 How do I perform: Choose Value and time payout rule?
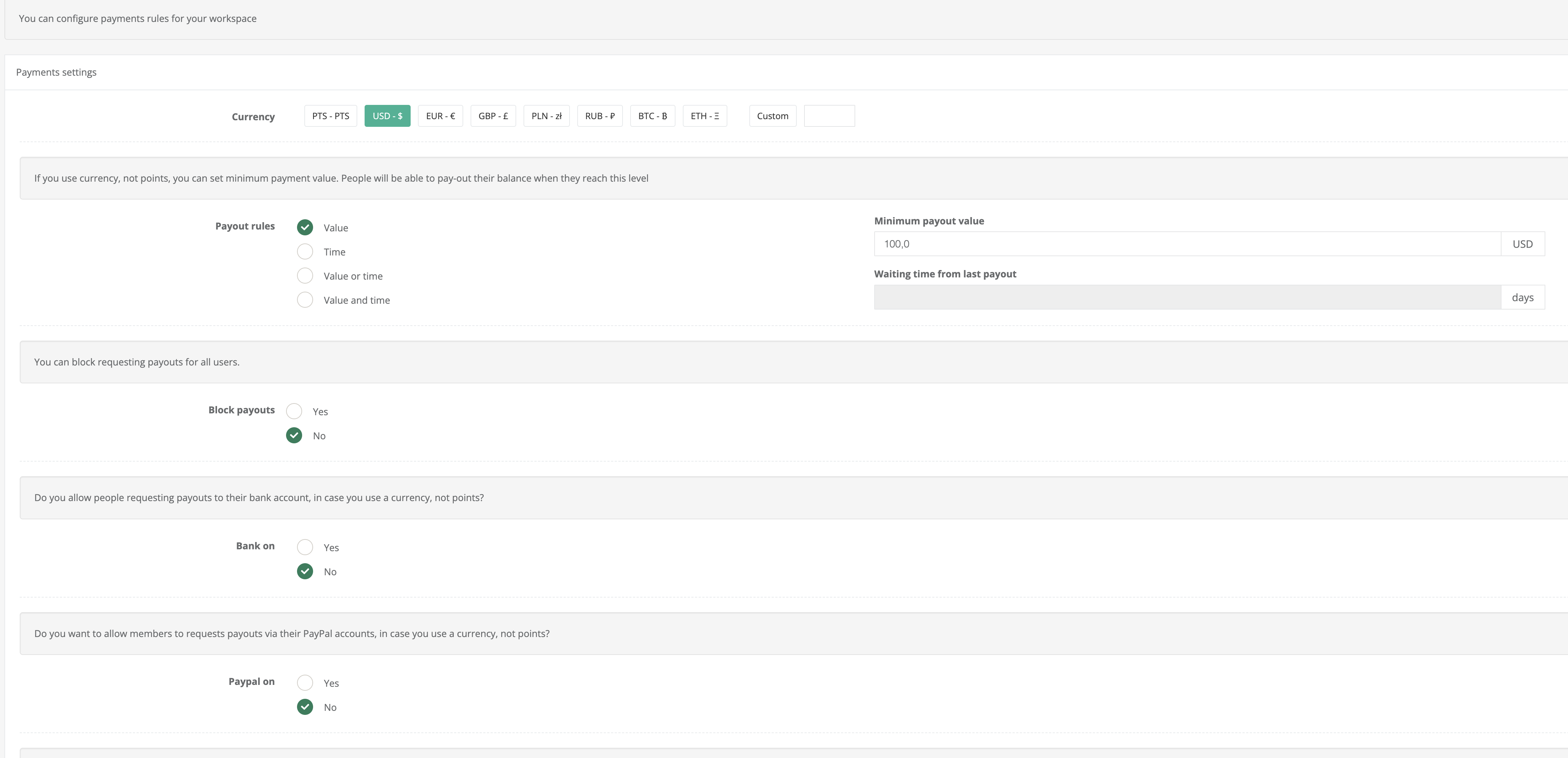(x=305, y=300)
